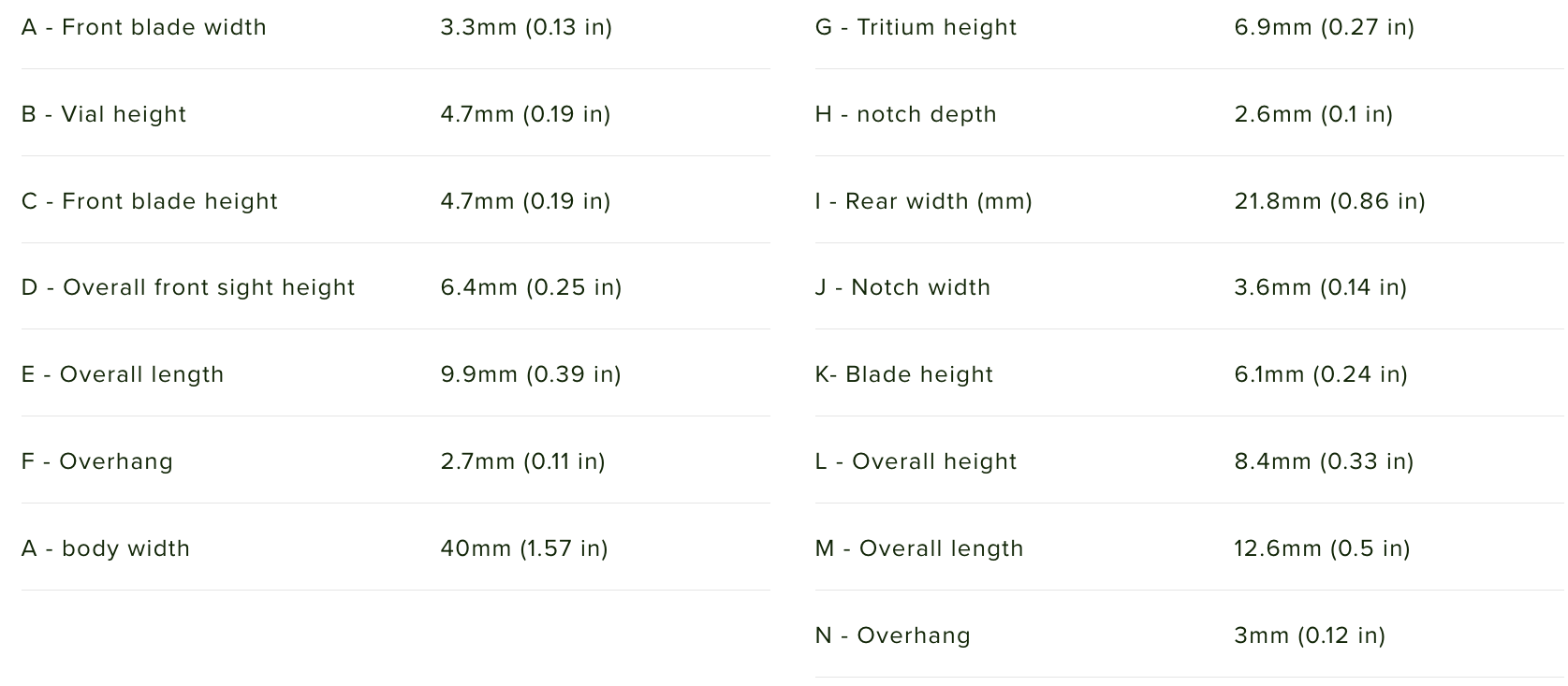Click the "C - Front blade height" label
The width and height of the screenshot is (1568, 686).
point(150,201)
